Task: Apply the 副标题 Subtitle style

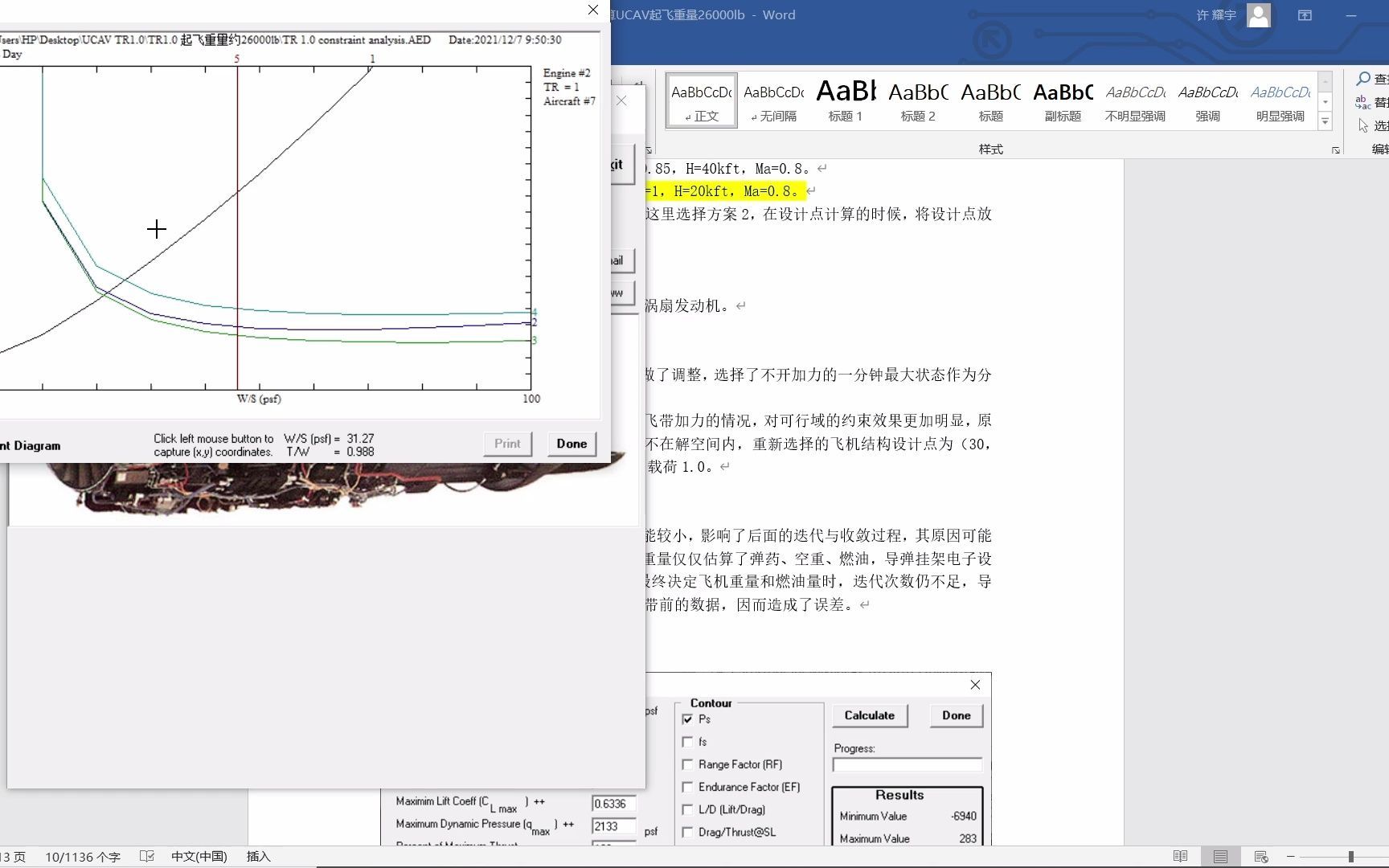Action: [1063, 101]
